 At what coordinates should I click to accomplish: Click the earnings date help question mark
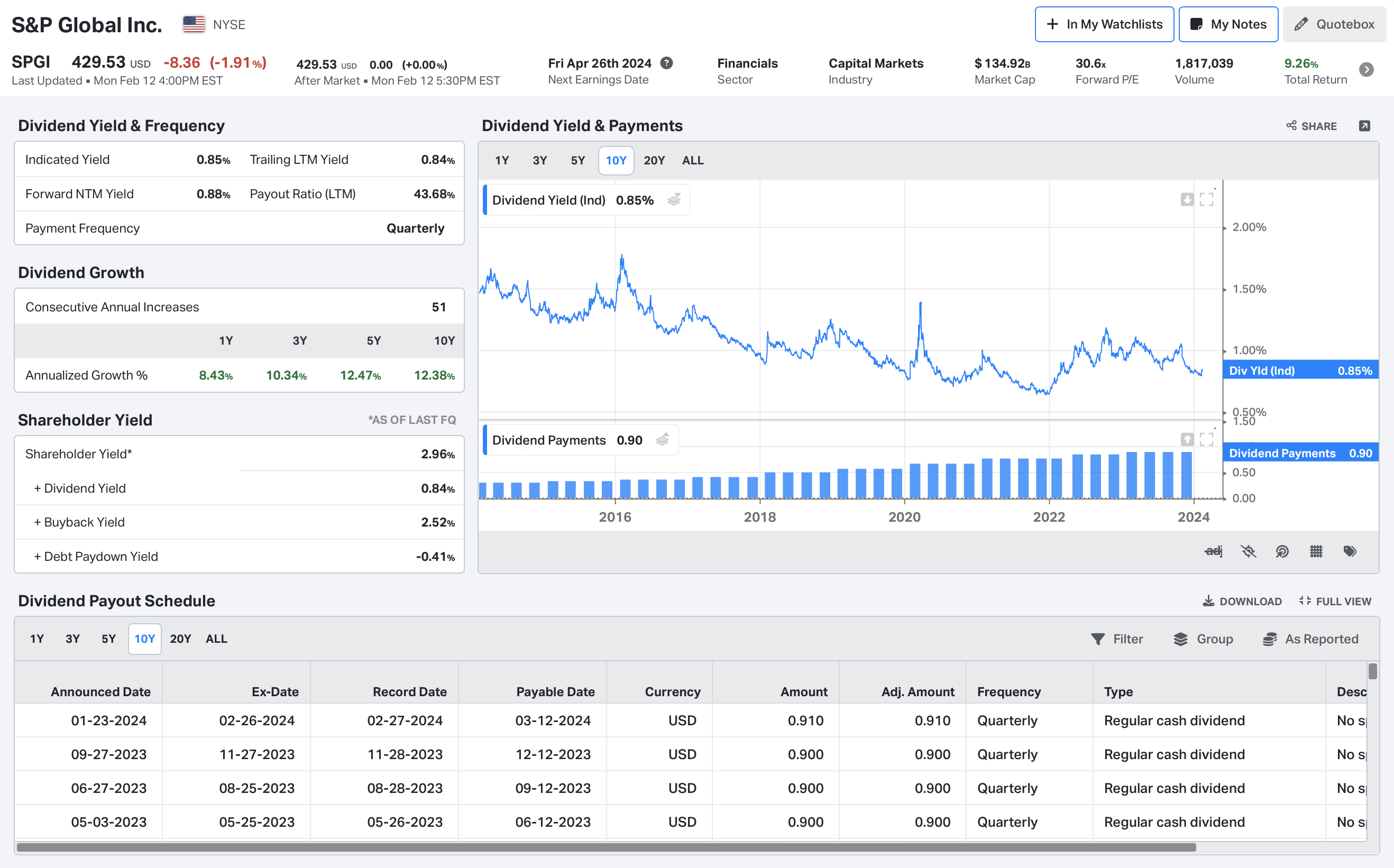[666, 63]
